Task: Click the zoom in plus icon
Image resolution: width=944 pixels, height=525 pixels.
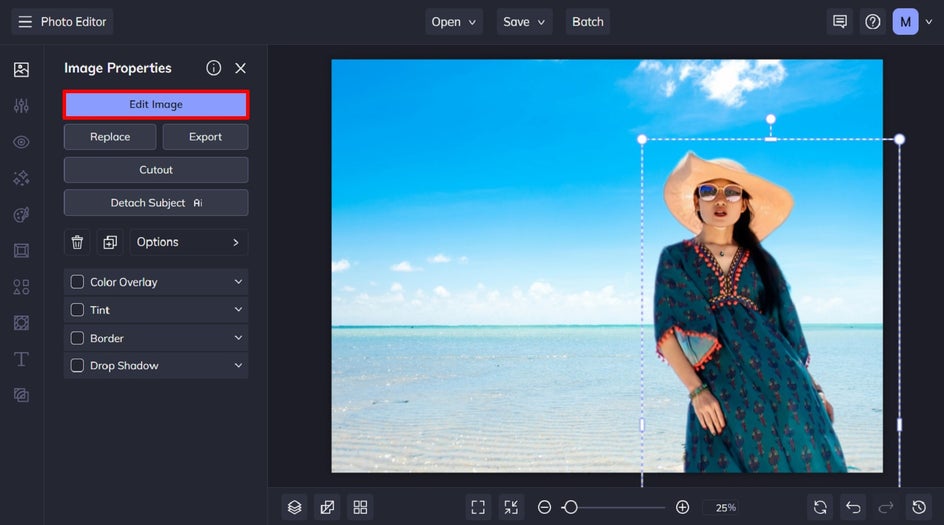Action: tap(682, 507)
